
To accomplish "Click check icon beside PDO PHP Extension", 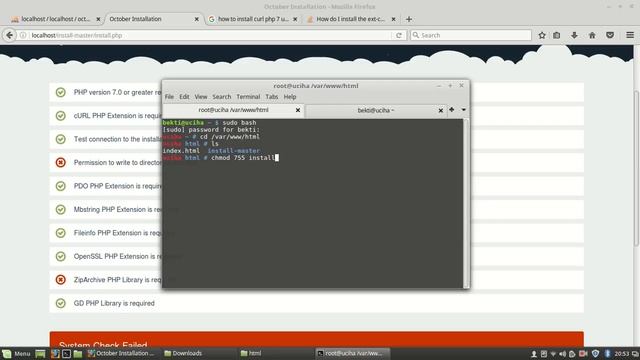I will click(x=60, y=186).
